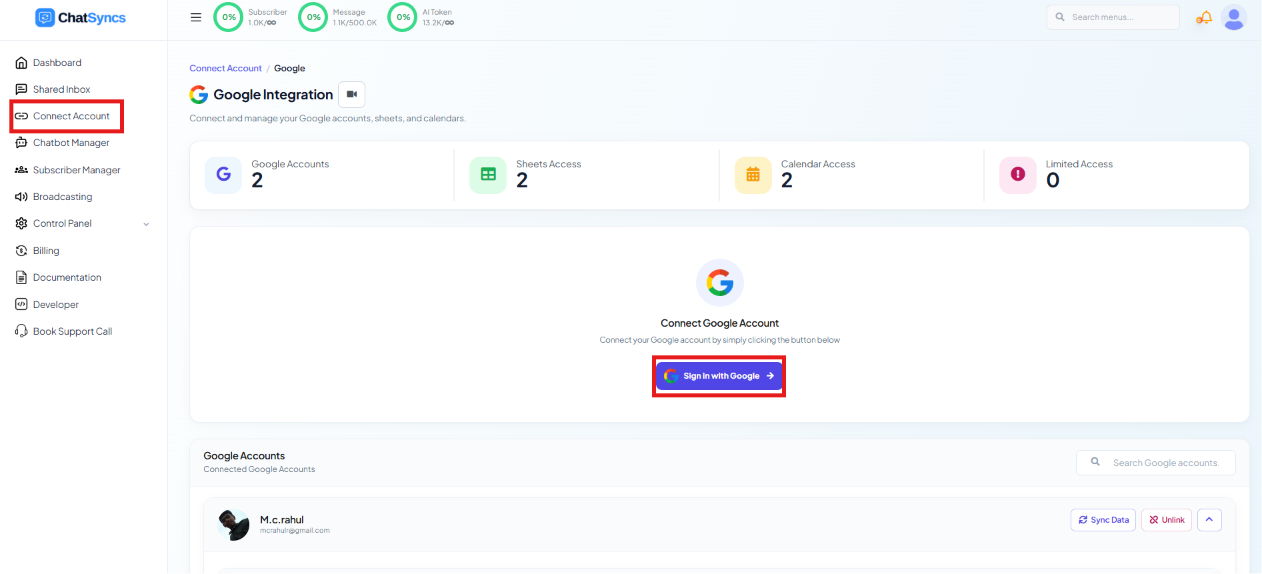
Task: Click the Calendar Access calendar icon
Action: [x=753, y=174]
